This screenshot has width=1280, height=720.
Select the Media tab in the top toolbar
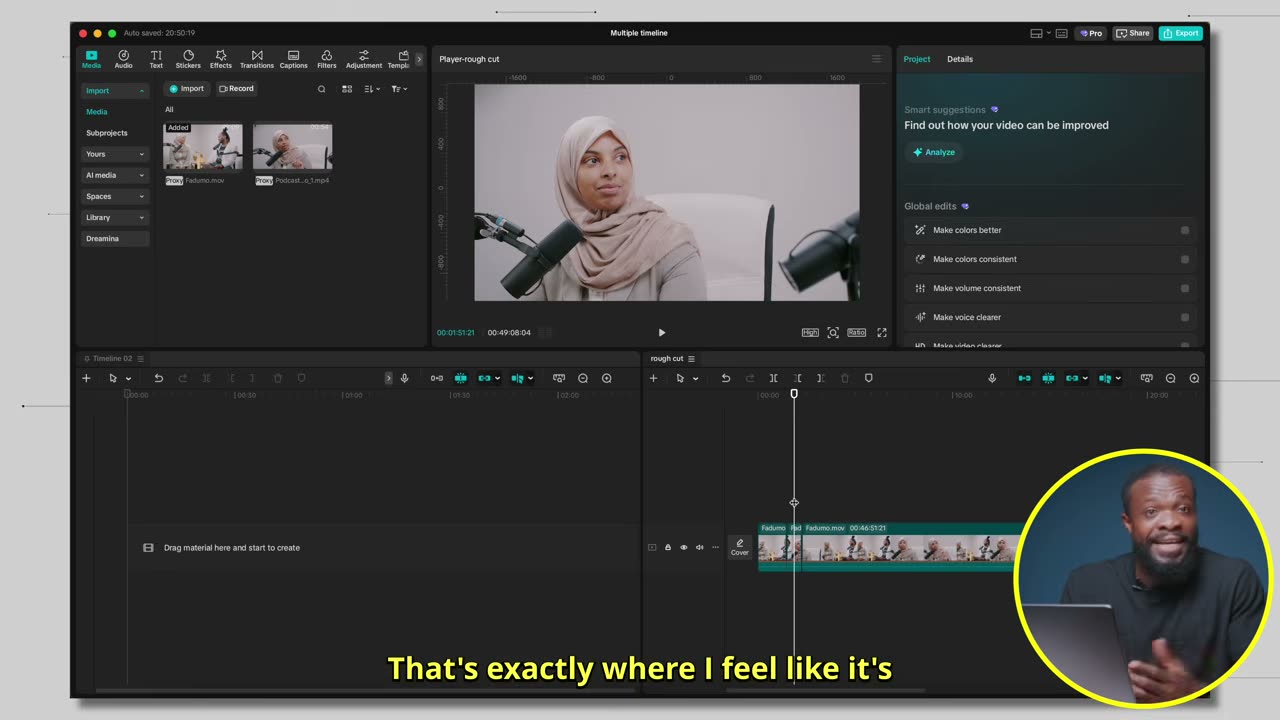(x=91, y=59)
